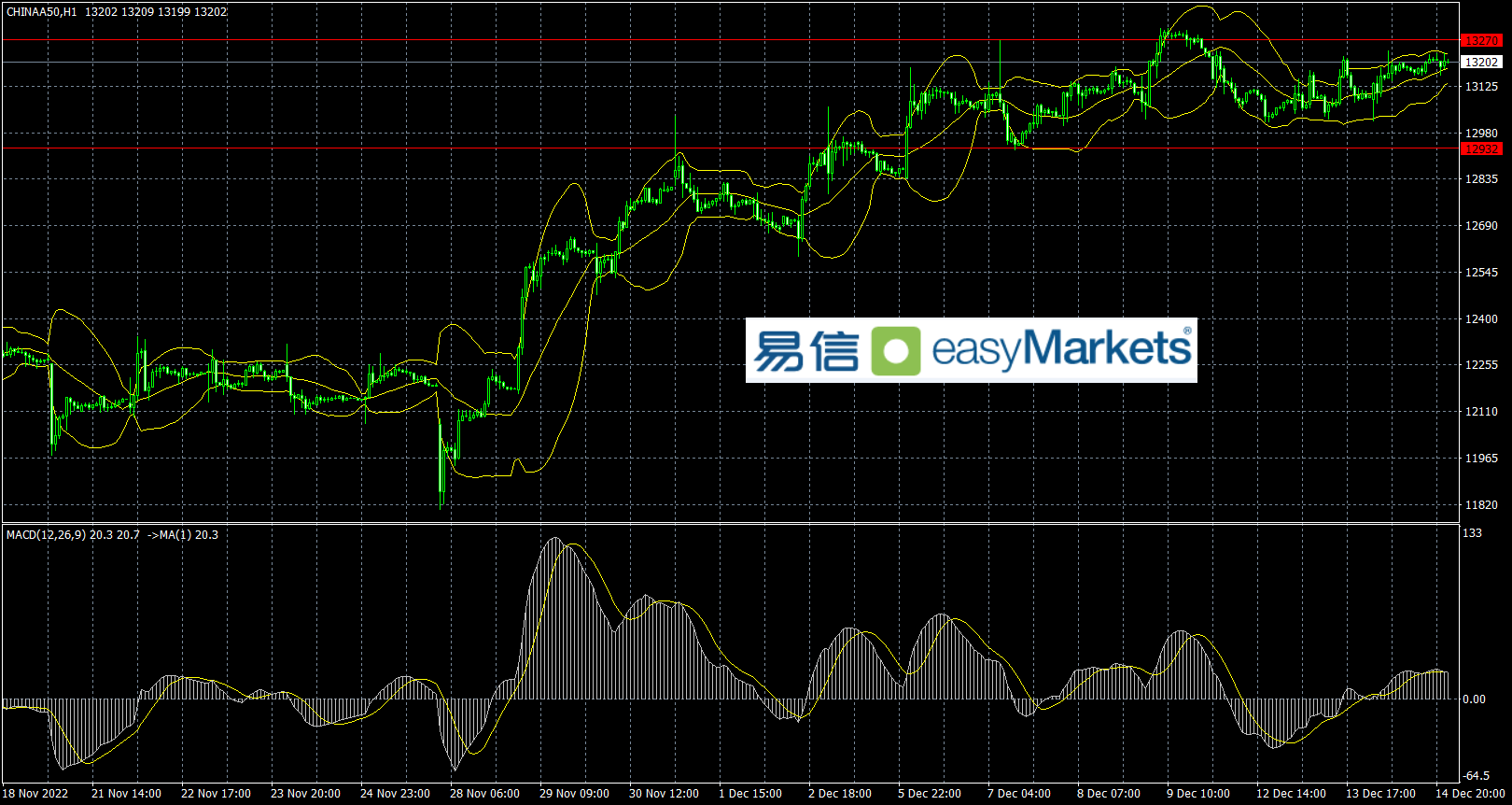Click the 12690 price axis label

tap(1481, 226)
